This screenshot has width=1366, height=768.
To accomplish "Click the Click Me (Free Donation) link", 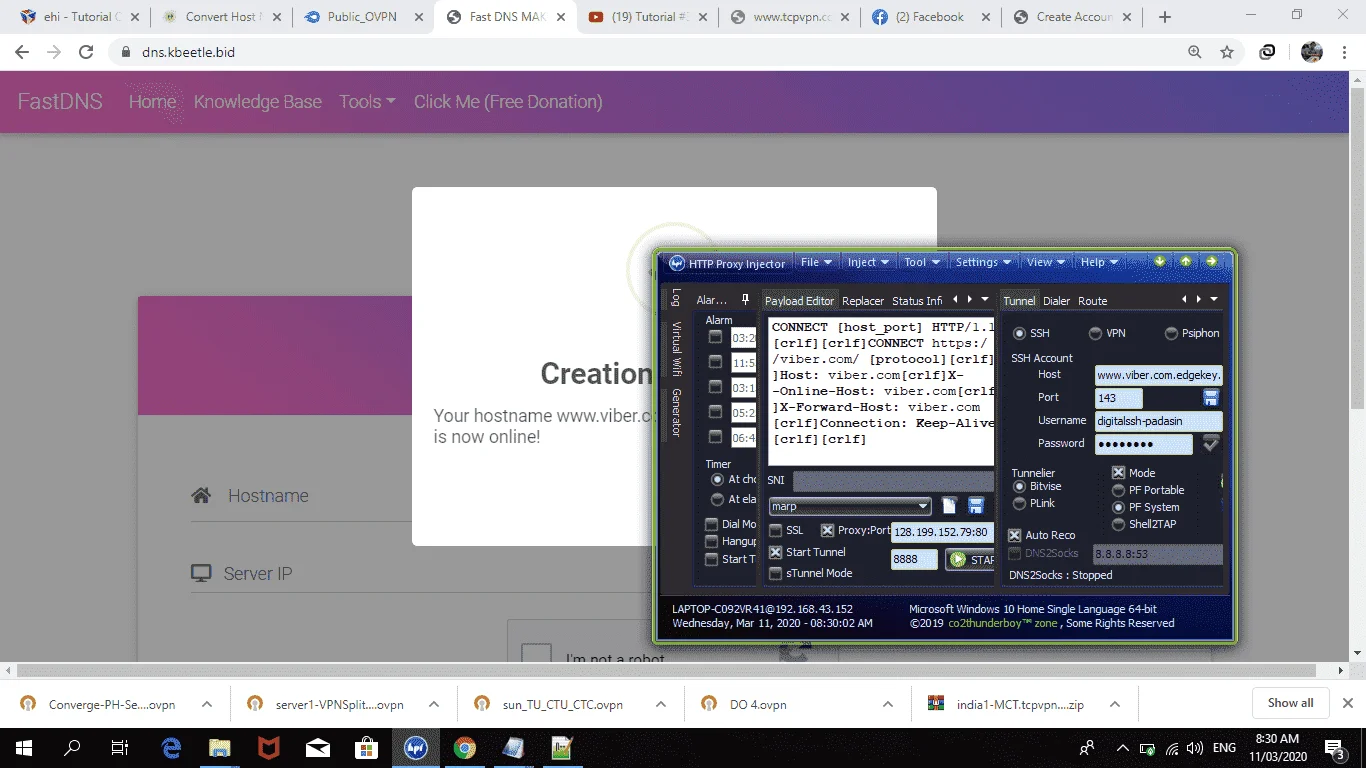I will (x=508, y=102).
